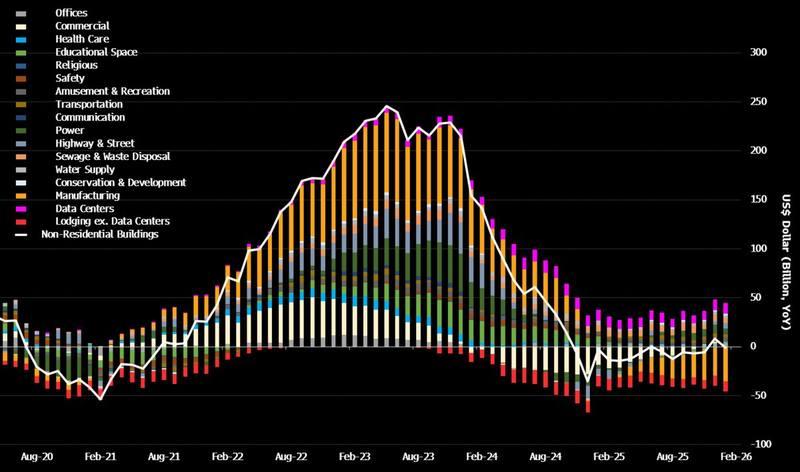800x472 pixels.
Task: Select the 'Health Care' legend label
Action: [82, 39]
